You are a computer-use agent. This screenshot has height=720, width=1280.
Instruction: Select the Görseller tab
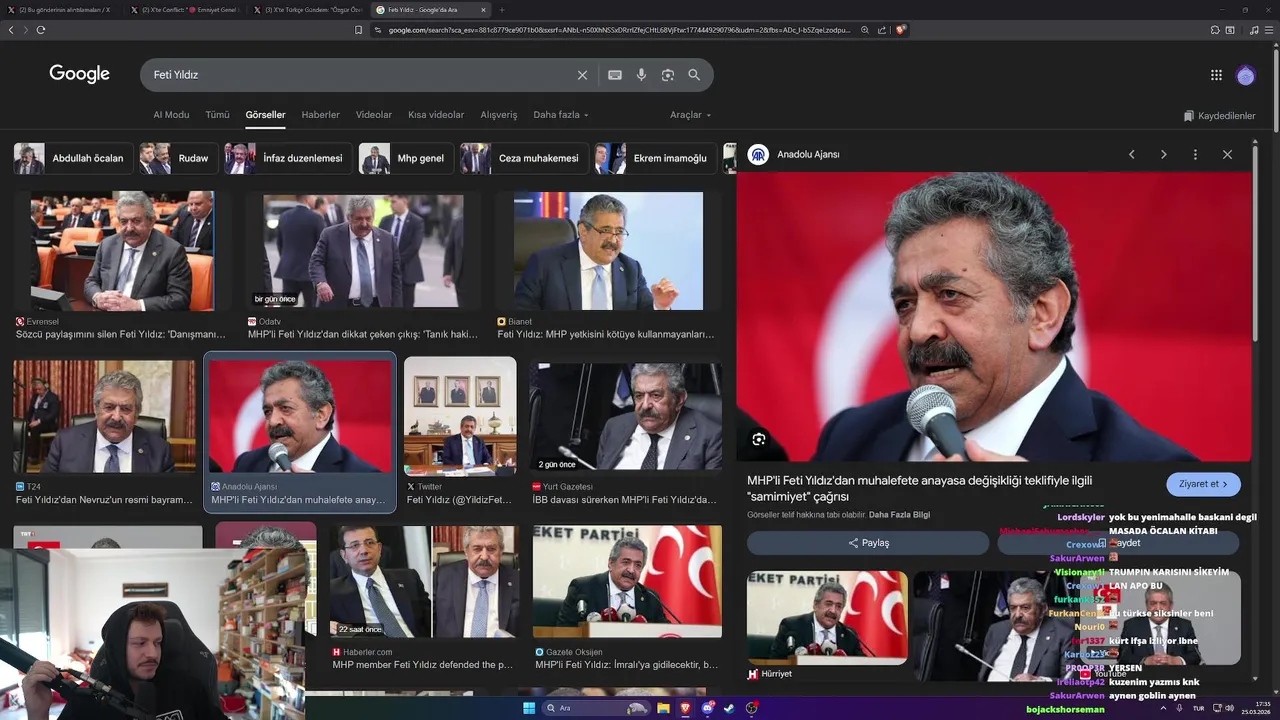tap(265, 115)
